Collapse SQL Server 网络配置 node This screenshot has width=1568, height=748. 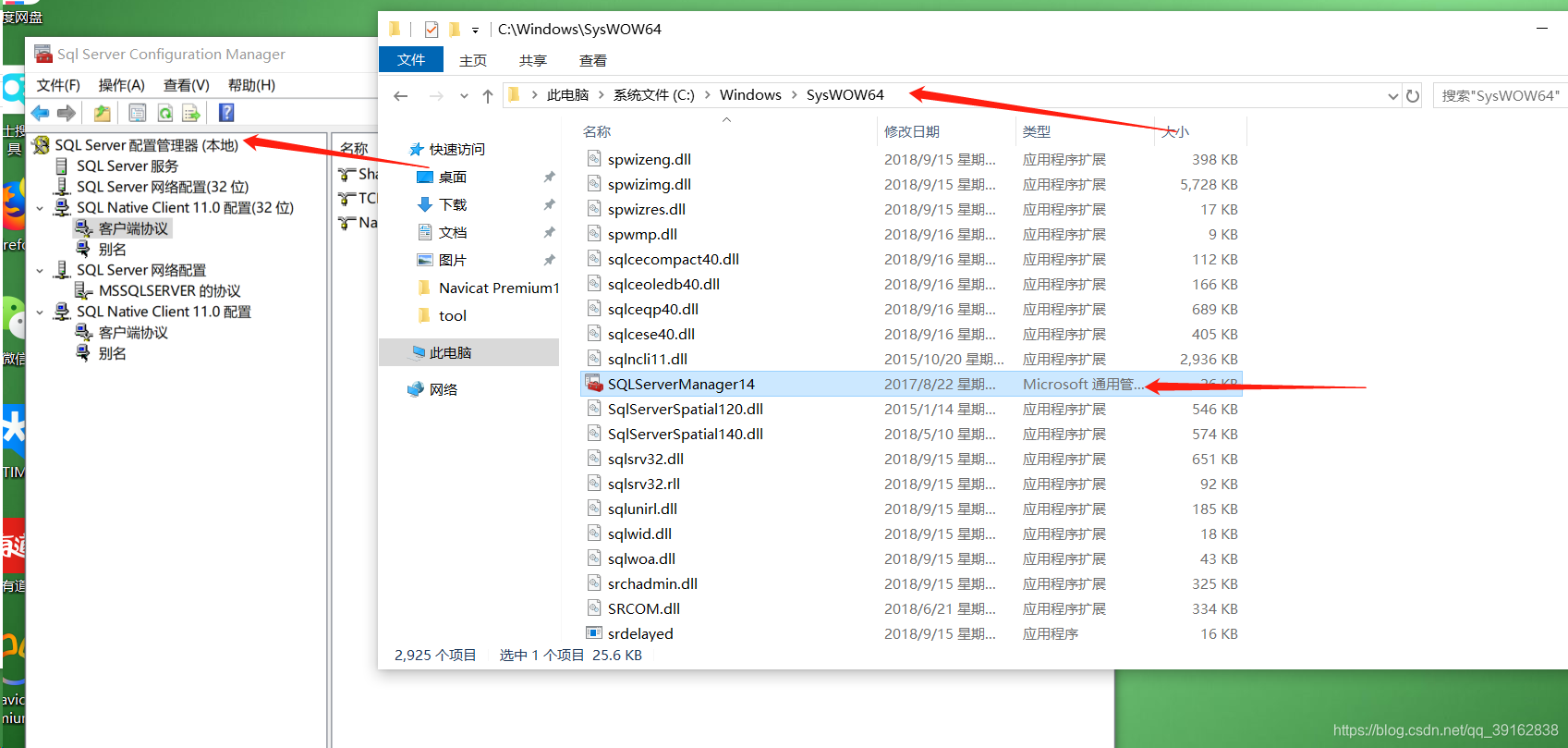[x=40, y=271]
